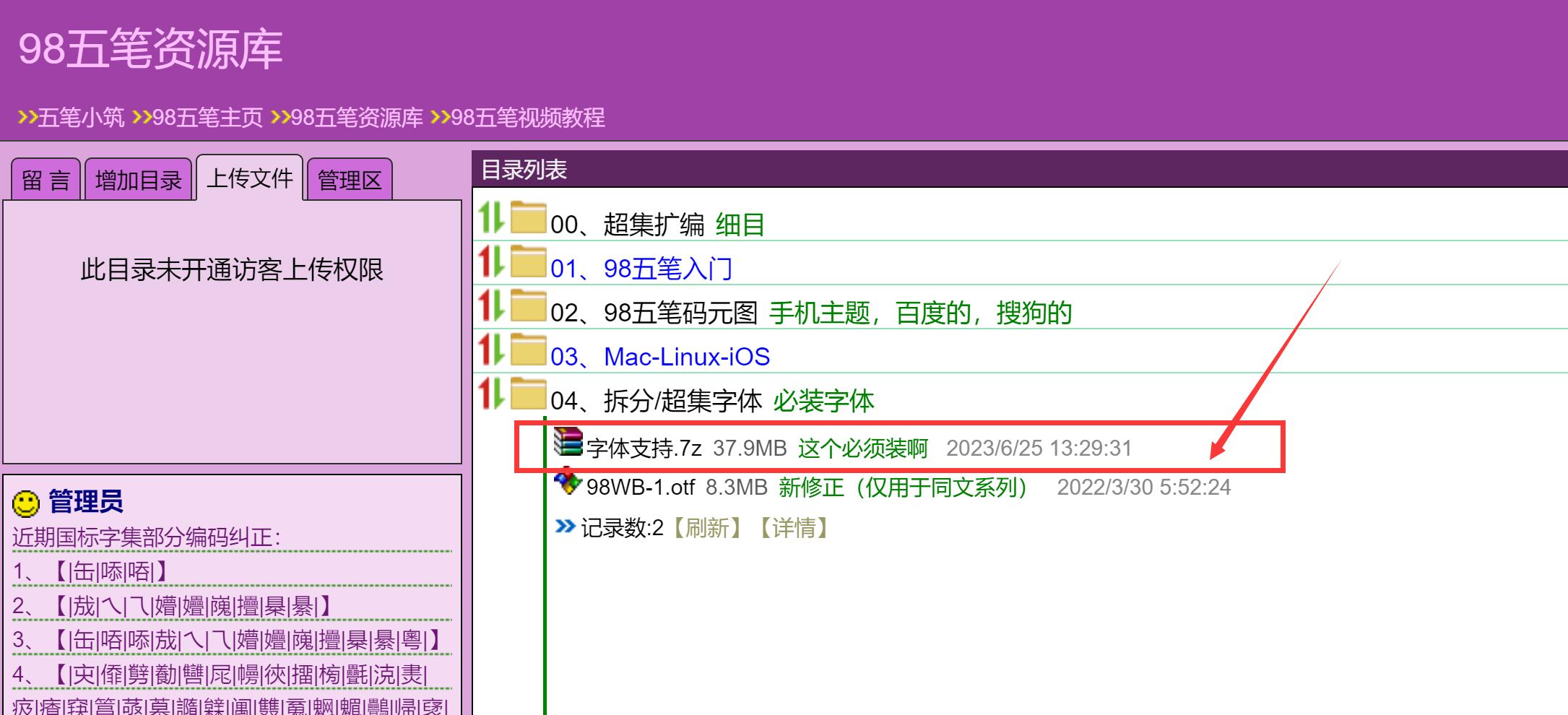Screen dimensions: 1568x715
Task: Click the folder icon beside 01、98五笔入门
Action: tap(528, 261)
